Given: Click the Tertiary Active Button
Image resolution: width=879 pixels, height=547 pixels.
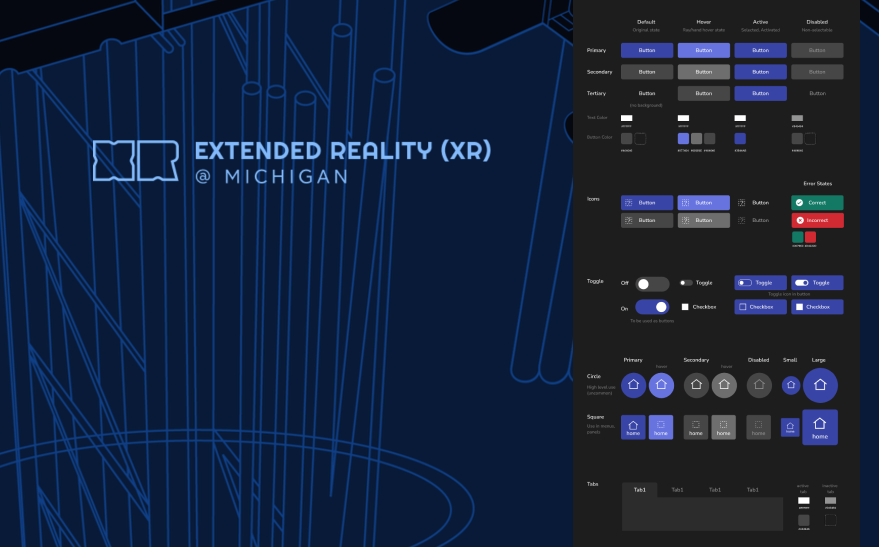Looking at the screenshot, I should [x=761, y=94].
